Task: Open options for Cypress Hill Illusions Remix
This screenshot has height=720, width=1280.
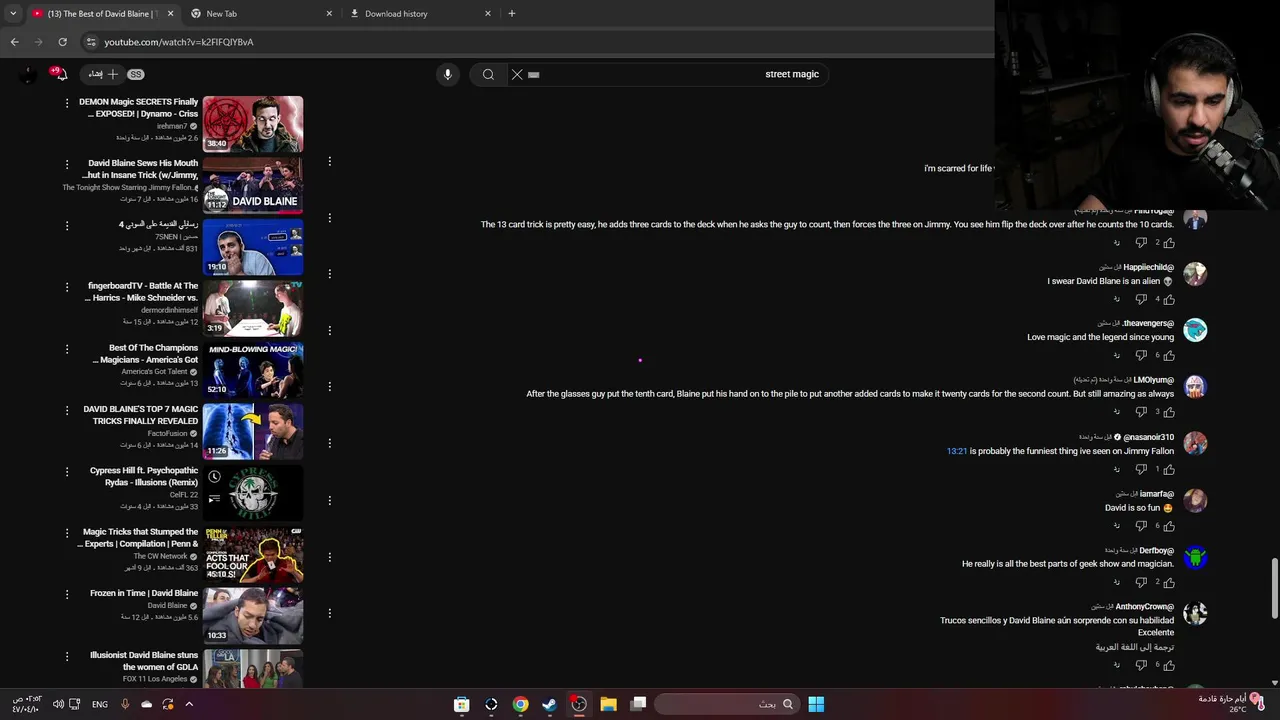Action: (x=67, y=472)
